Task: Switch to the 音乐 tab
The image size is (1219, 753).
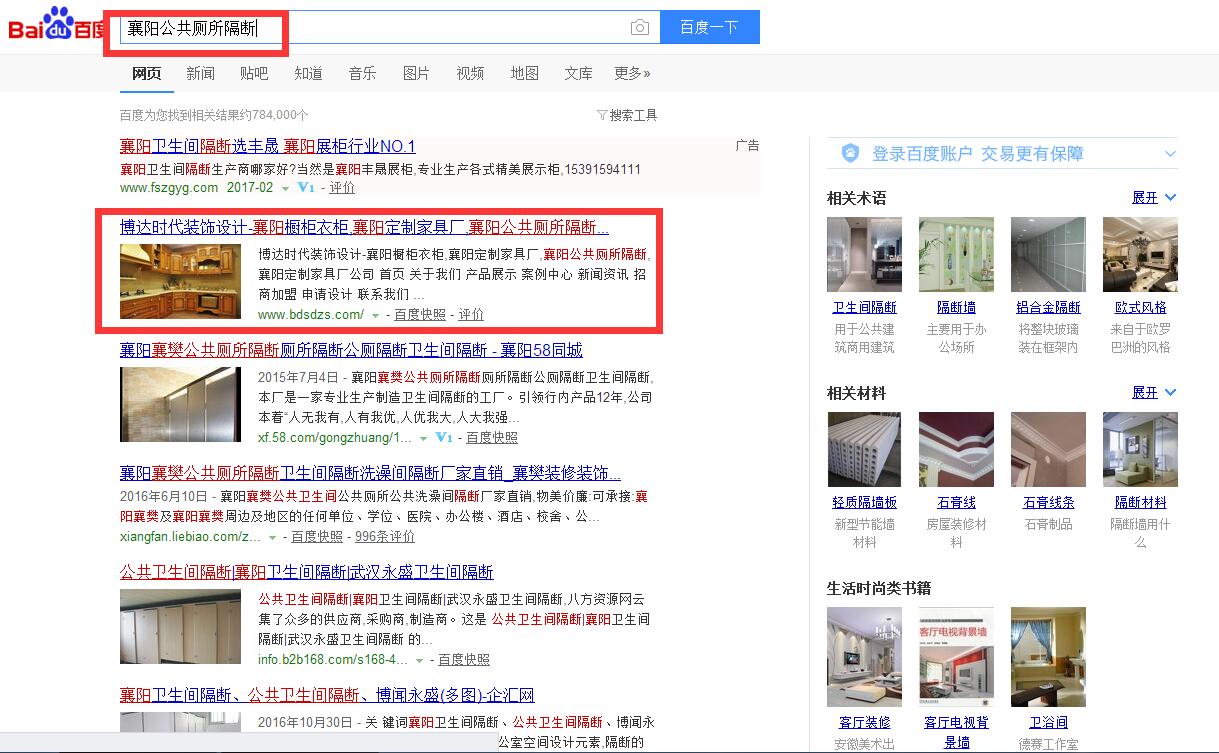Action: [362, 73]
